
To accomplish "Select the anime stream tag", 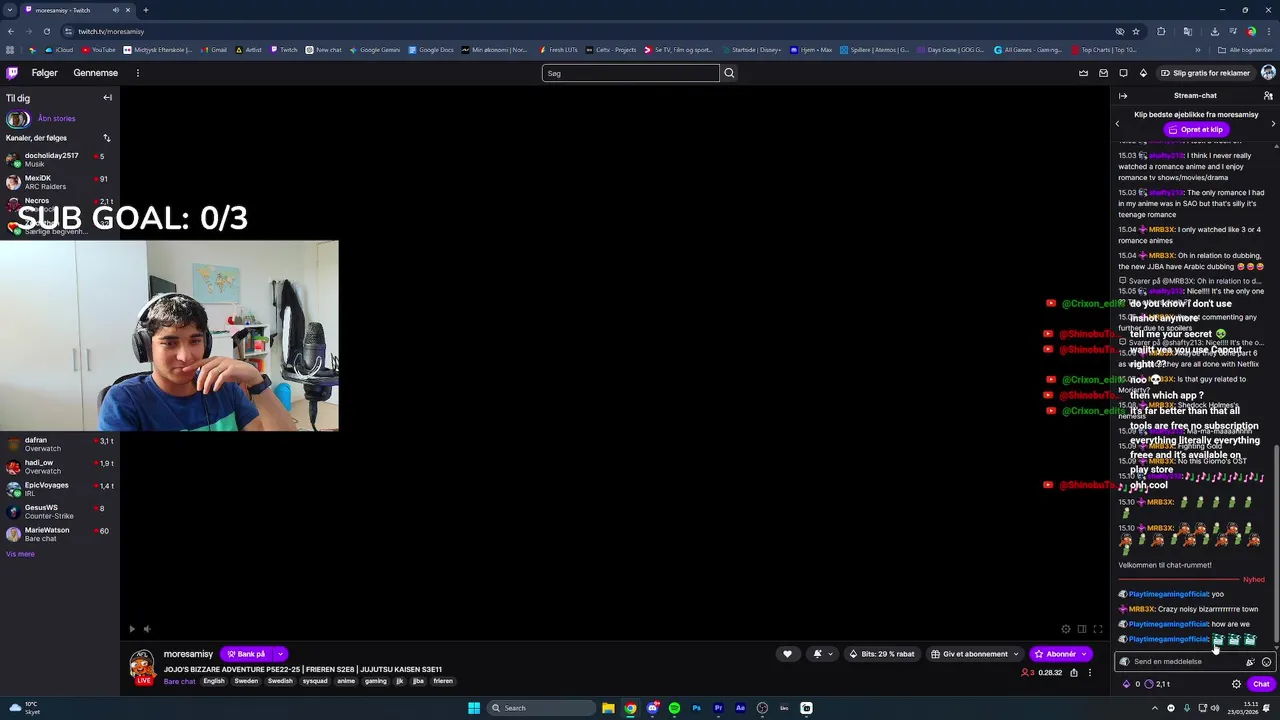I will pyautogui.click(x=346, y=682).
